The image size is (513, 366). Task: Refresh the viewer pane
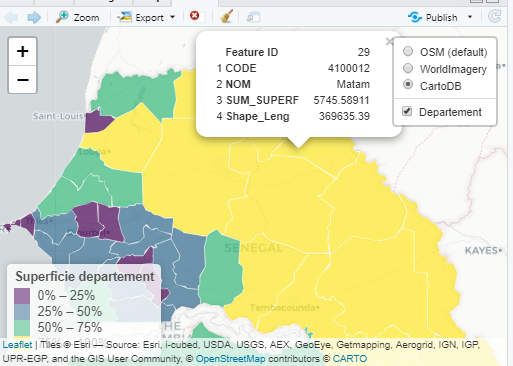(495, 17)
